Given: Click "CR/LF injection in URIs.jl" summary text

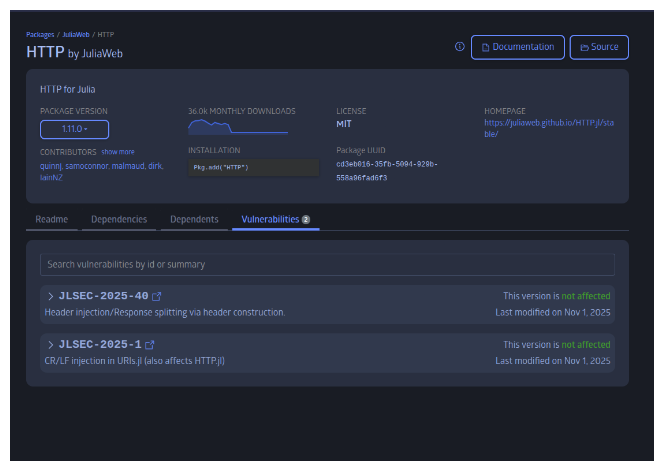Looking at the screenshot, I should (134, 361).
